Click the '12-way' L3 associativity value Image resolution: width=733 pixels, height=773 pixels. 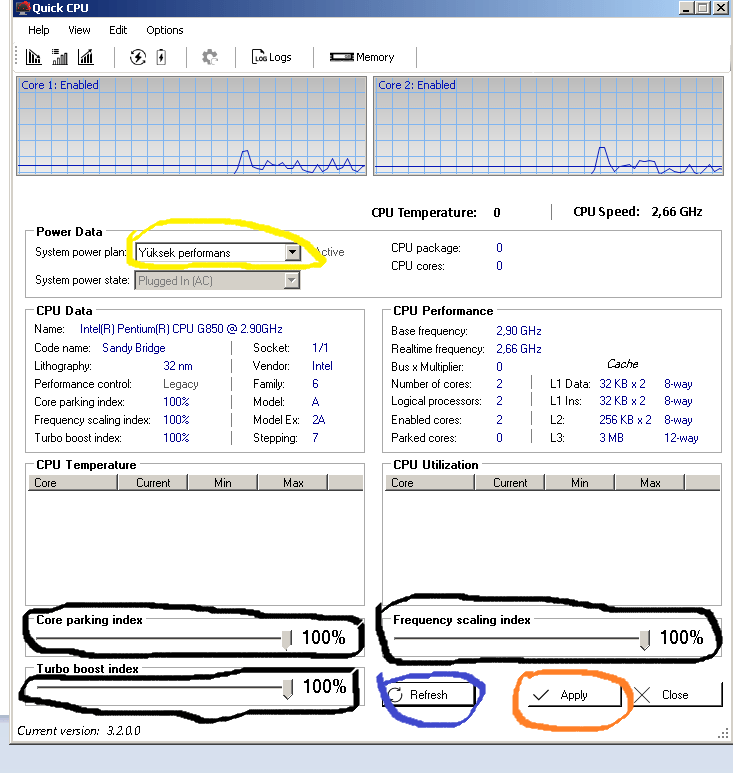681,438
